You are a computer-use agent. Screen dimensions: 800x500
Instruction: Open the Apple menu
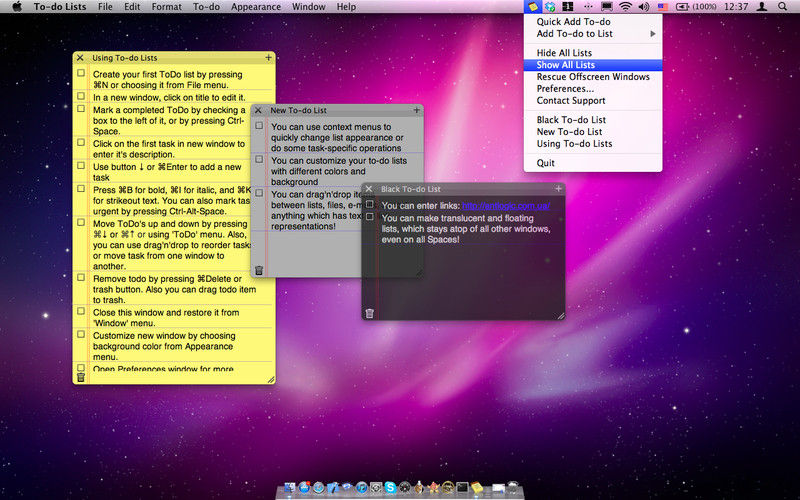click(x=17, y=7)
